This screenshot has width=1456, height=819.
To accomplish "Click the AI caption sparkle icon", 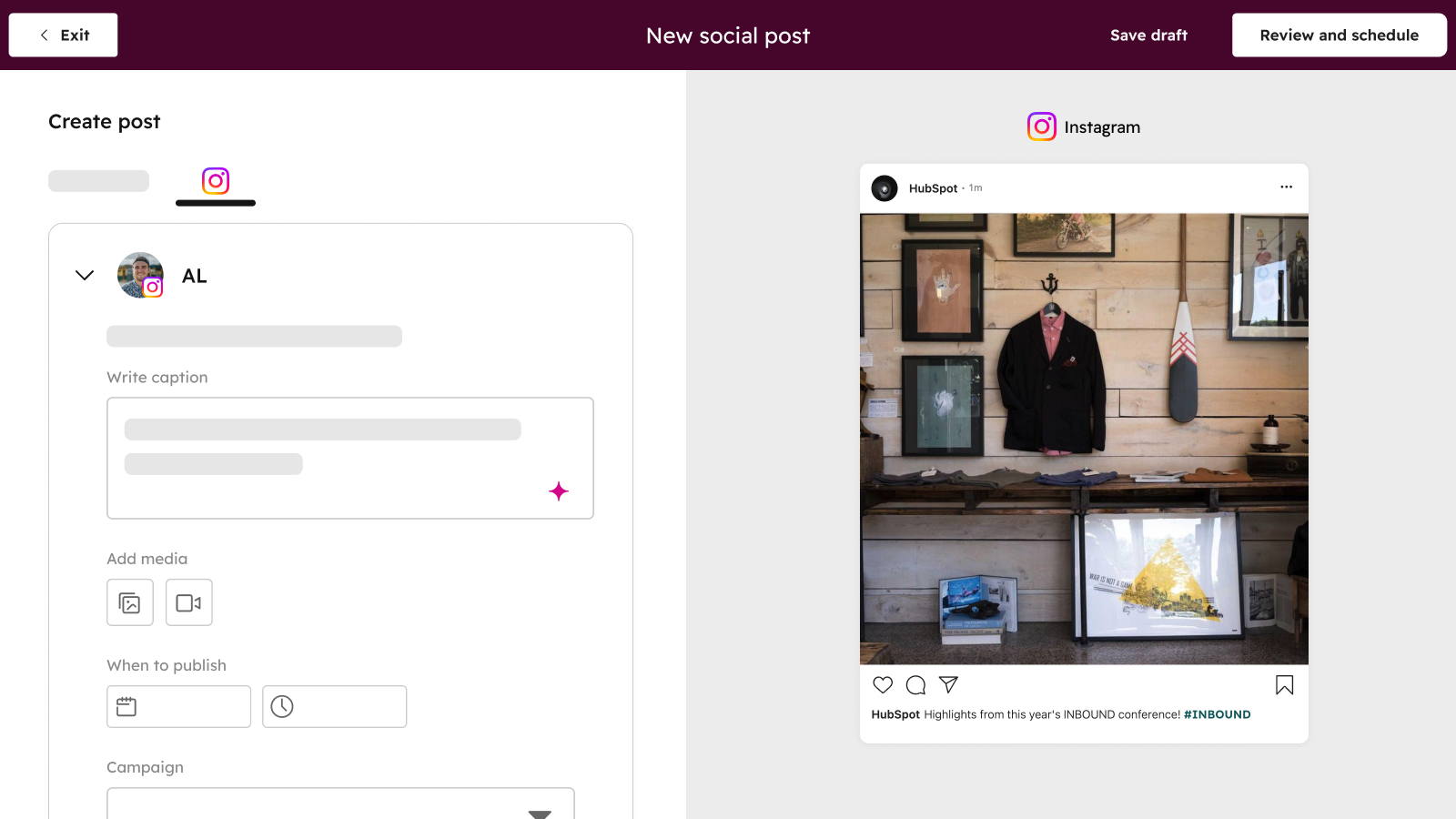I will [x=560, y=491].
